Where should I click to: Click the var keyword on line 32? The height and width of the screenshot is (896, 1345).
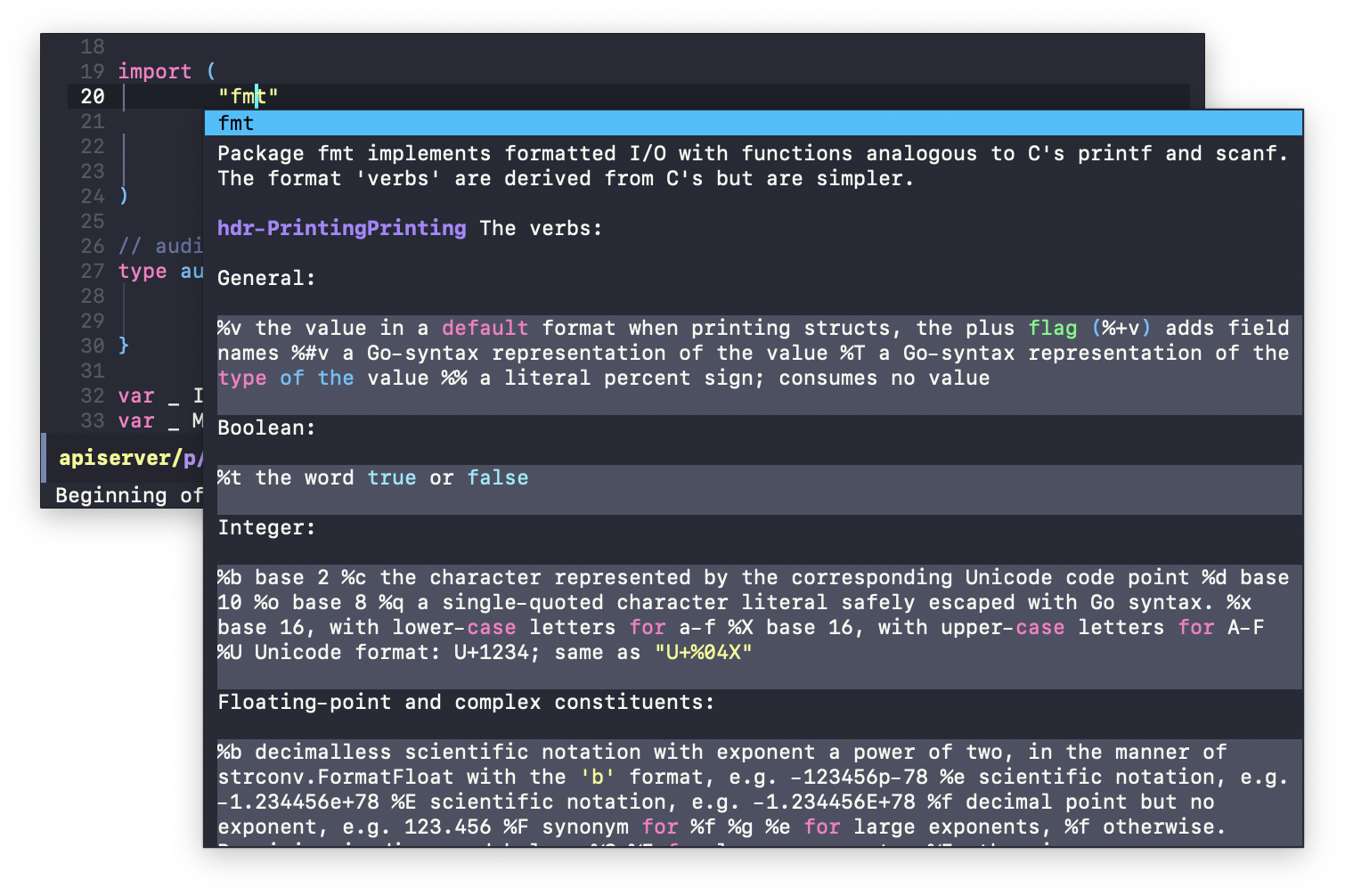[136, 395]
